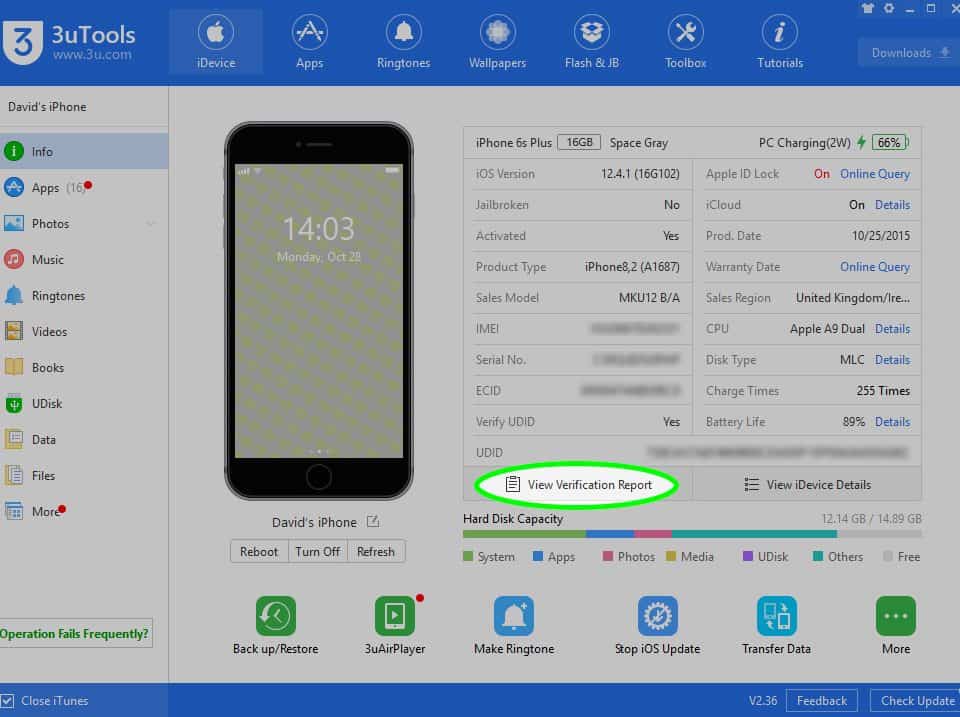Viewport: 960px width, 717px height.
Task: Click View iDevice Details
Action: [808, 484]
